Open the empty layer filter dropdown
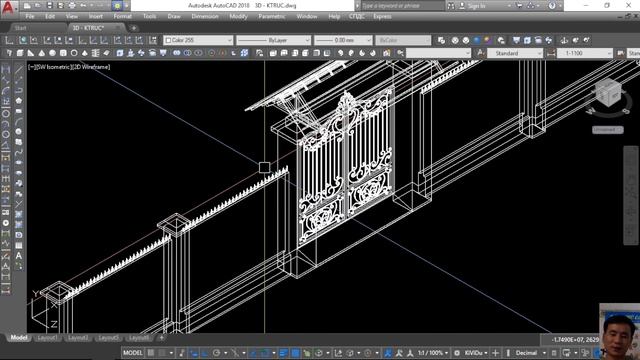The height and width of the screenshot is (360, 640). pyautogui.click(x=438, y=53)
